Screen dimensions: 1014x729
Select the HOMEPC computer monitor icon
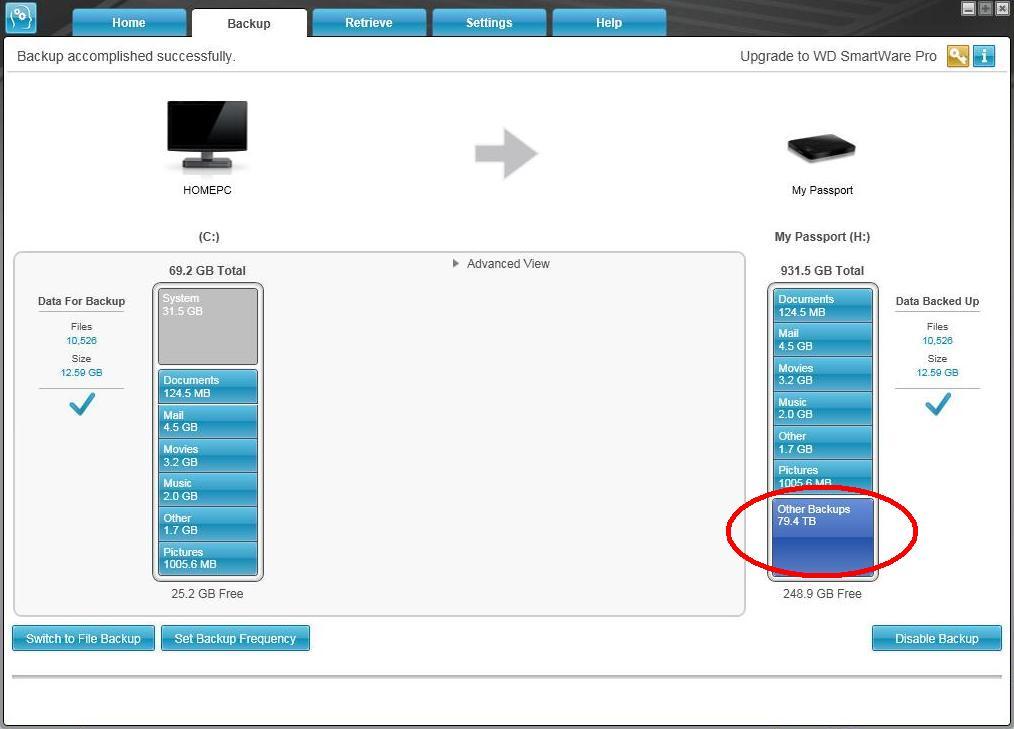[207, 135]
